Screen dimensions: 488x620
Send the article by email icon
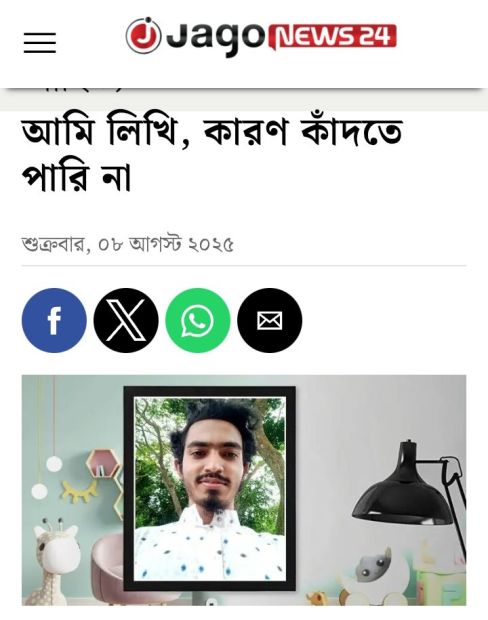pyautogui.click(x=270, y=320)
